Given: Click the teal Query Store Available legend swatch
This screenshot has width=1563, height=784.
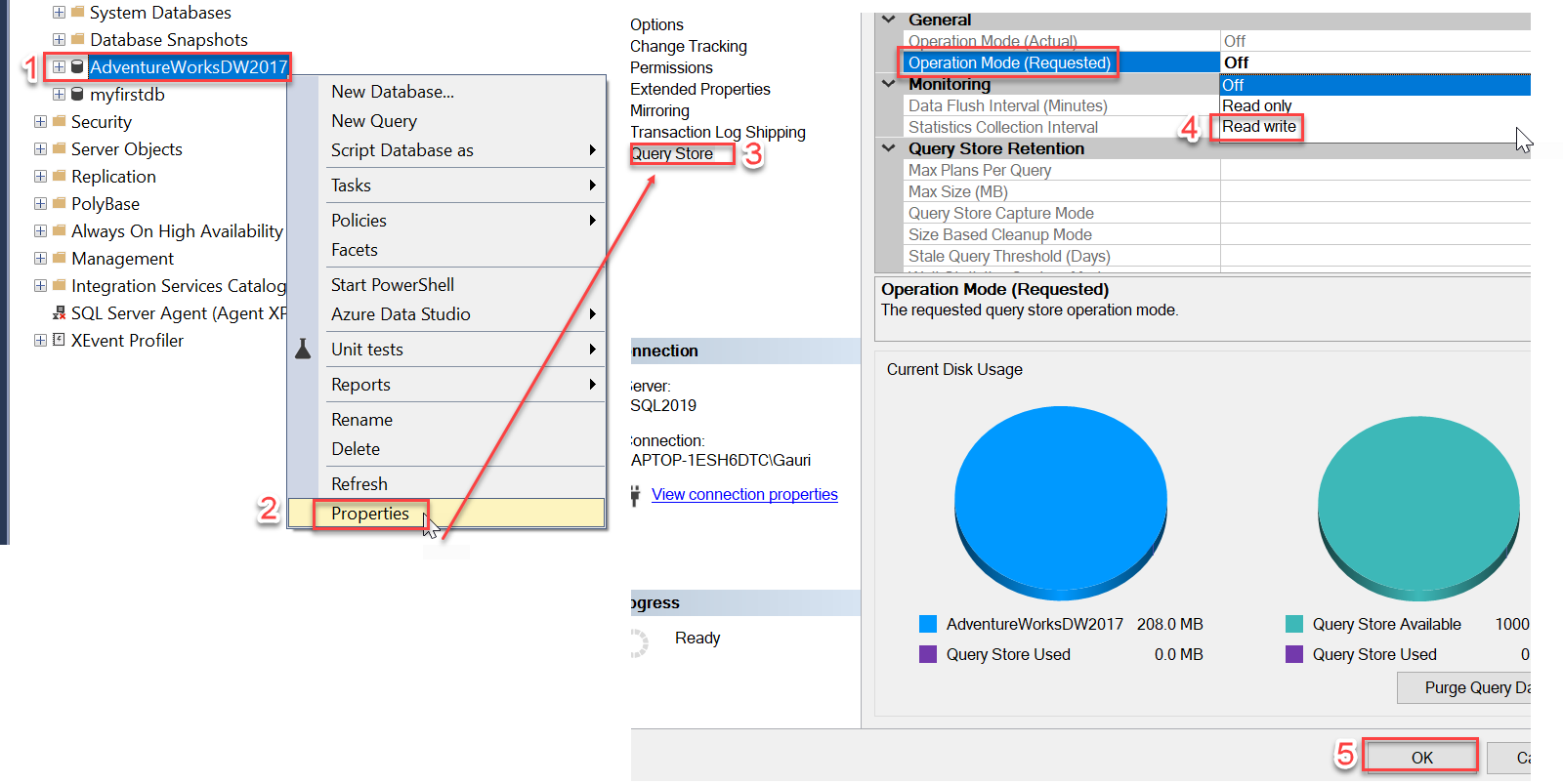Looking at the screenshot, I should click(1294, 624).
